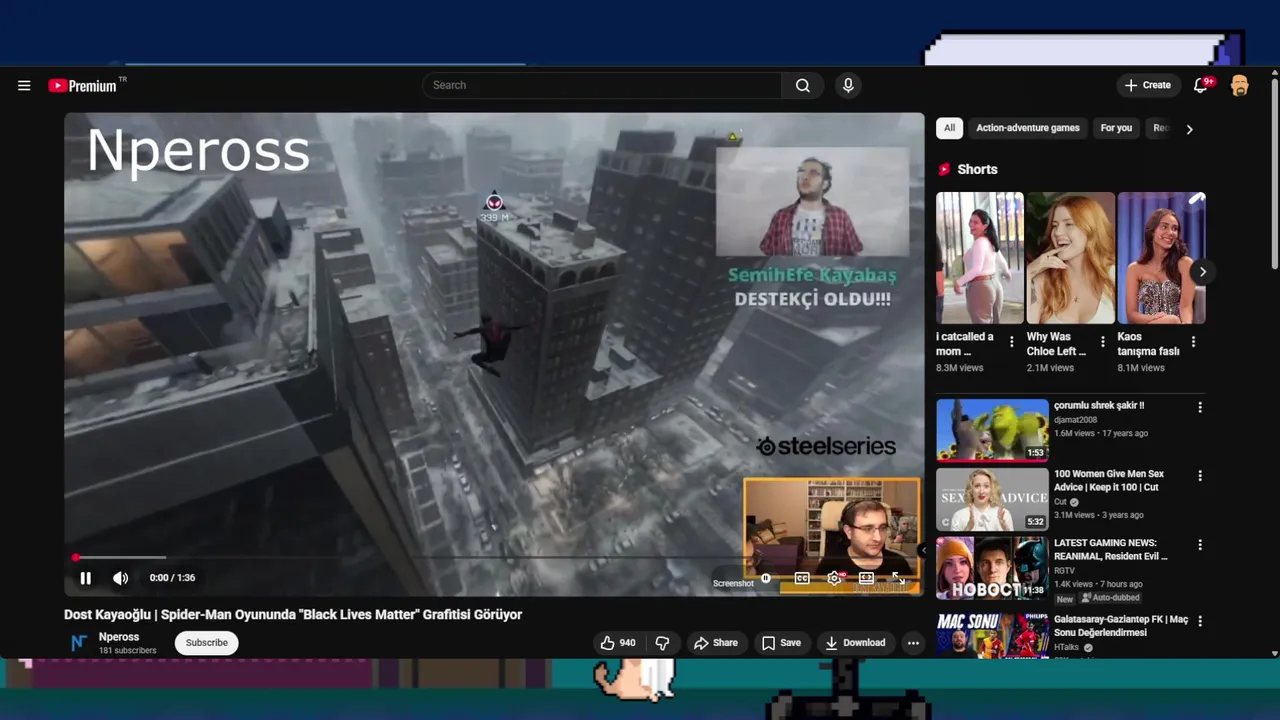1280x720 pixels.
Task: Open options for 'Galatasaray-Gaziantep FK' video
Action: click(x=1200, y=621)
